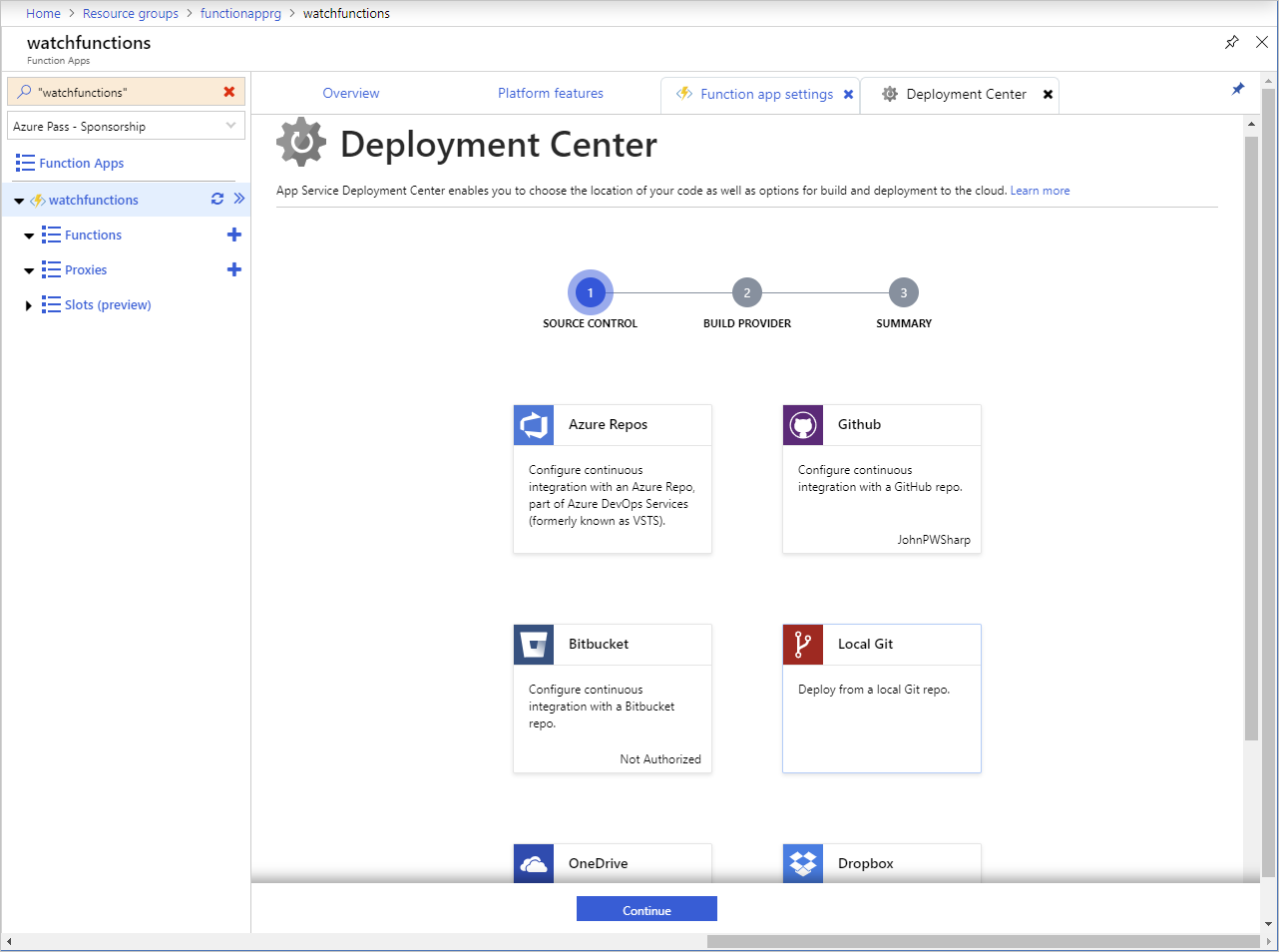Add a new proxy with plus icon

[234, 269]
